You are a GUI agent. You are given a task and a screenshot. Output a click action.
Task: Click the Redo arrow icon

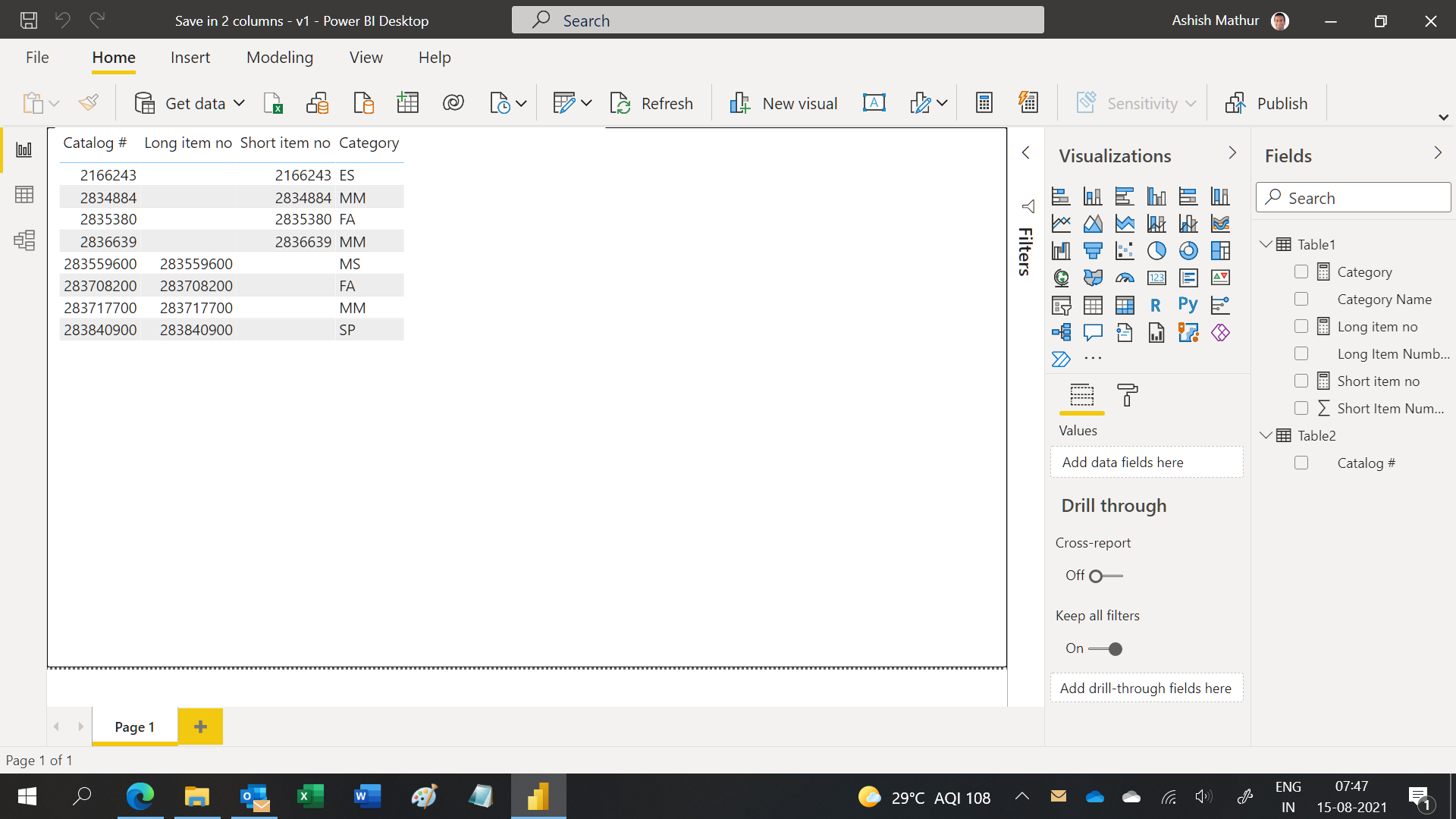coord(96,20)
